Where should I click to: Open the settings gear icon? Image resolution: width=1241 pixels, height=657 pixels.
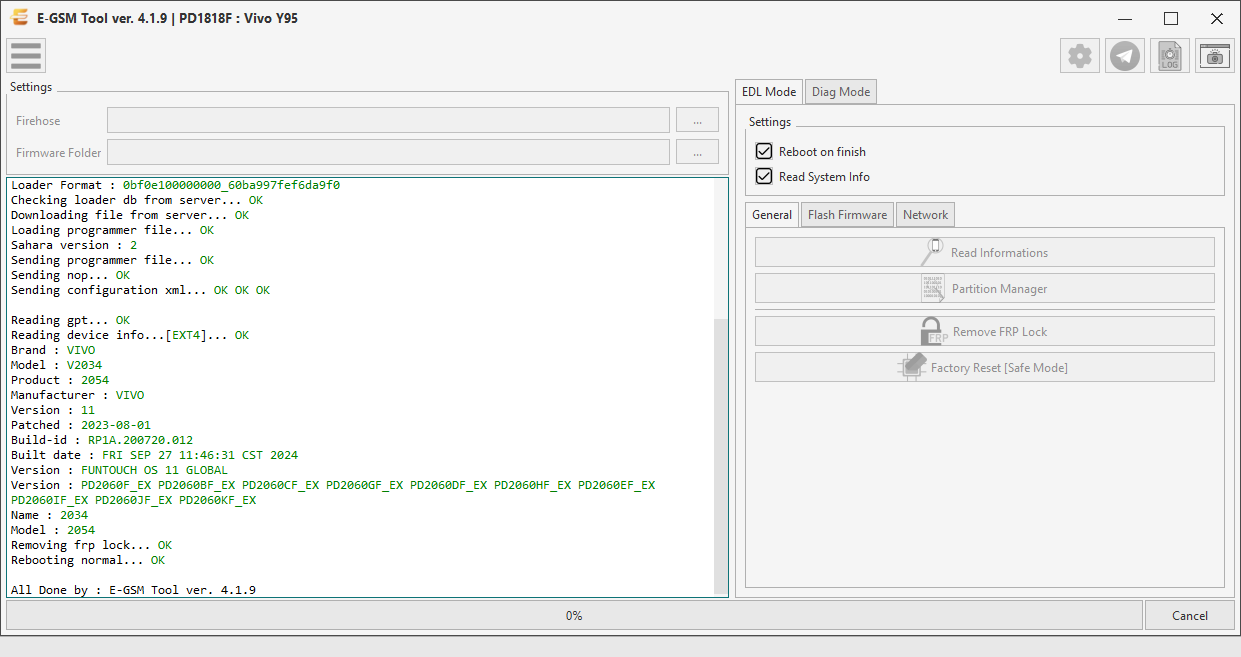pos(1080,56)
